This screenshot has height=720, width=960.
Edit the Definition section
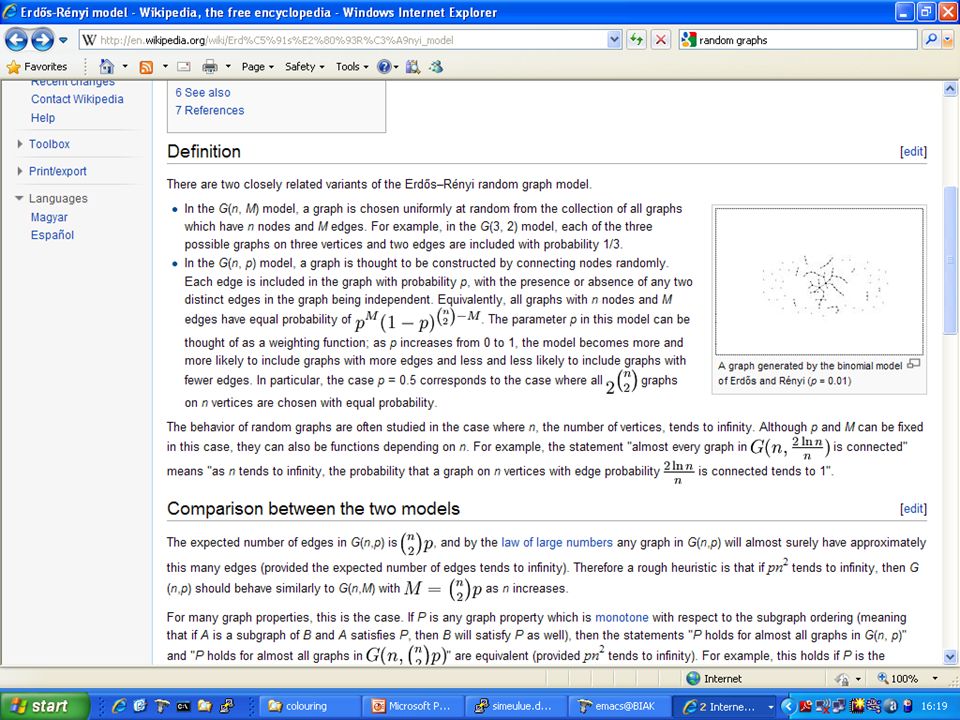click(913, 152)
